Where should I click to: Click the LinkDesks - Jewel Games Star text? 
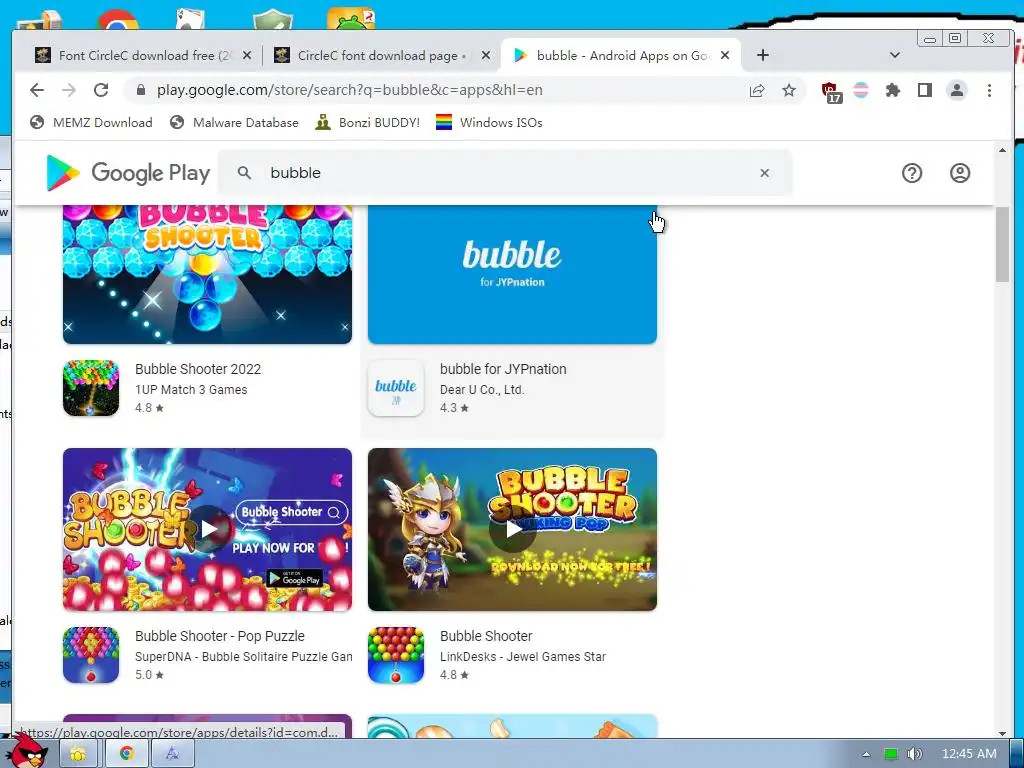[522, 656]
